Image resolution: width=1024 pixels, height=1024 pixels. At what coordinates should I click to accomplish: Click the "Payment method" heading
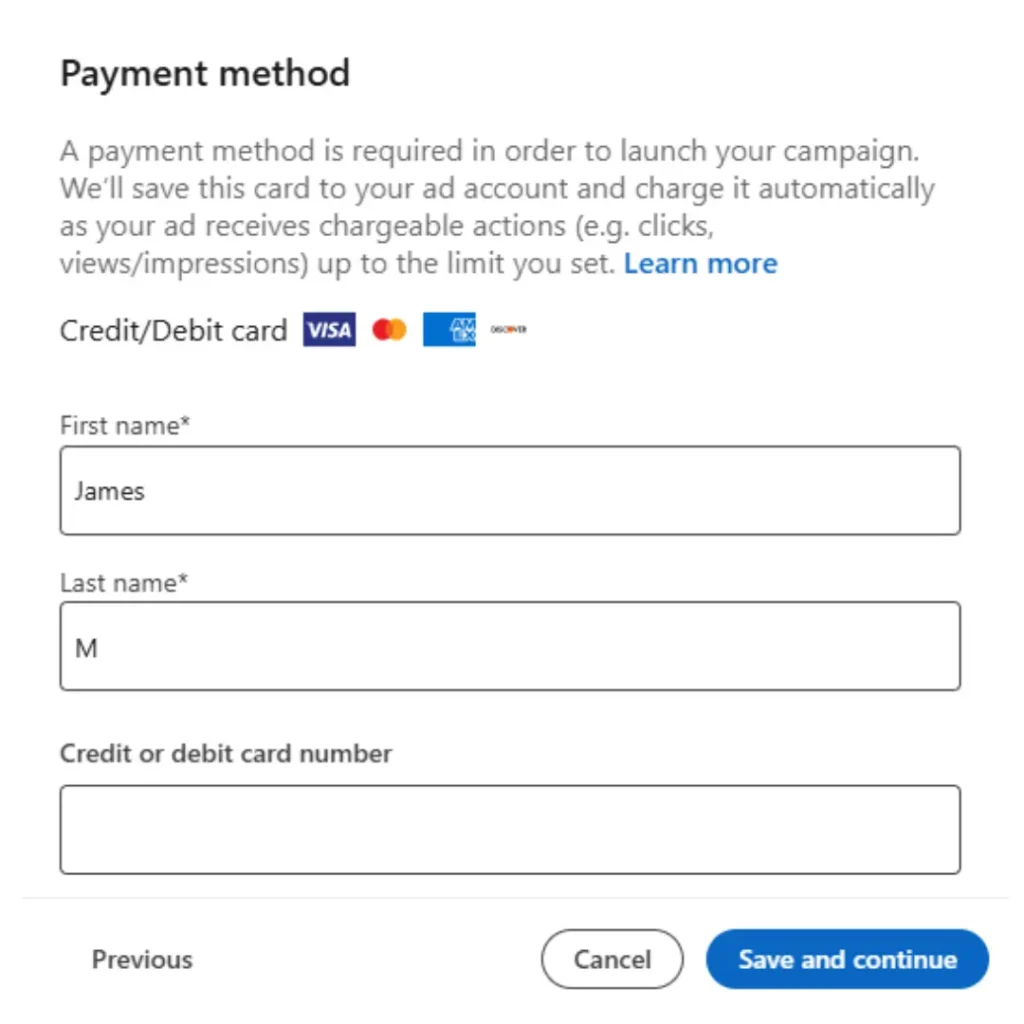205,74
